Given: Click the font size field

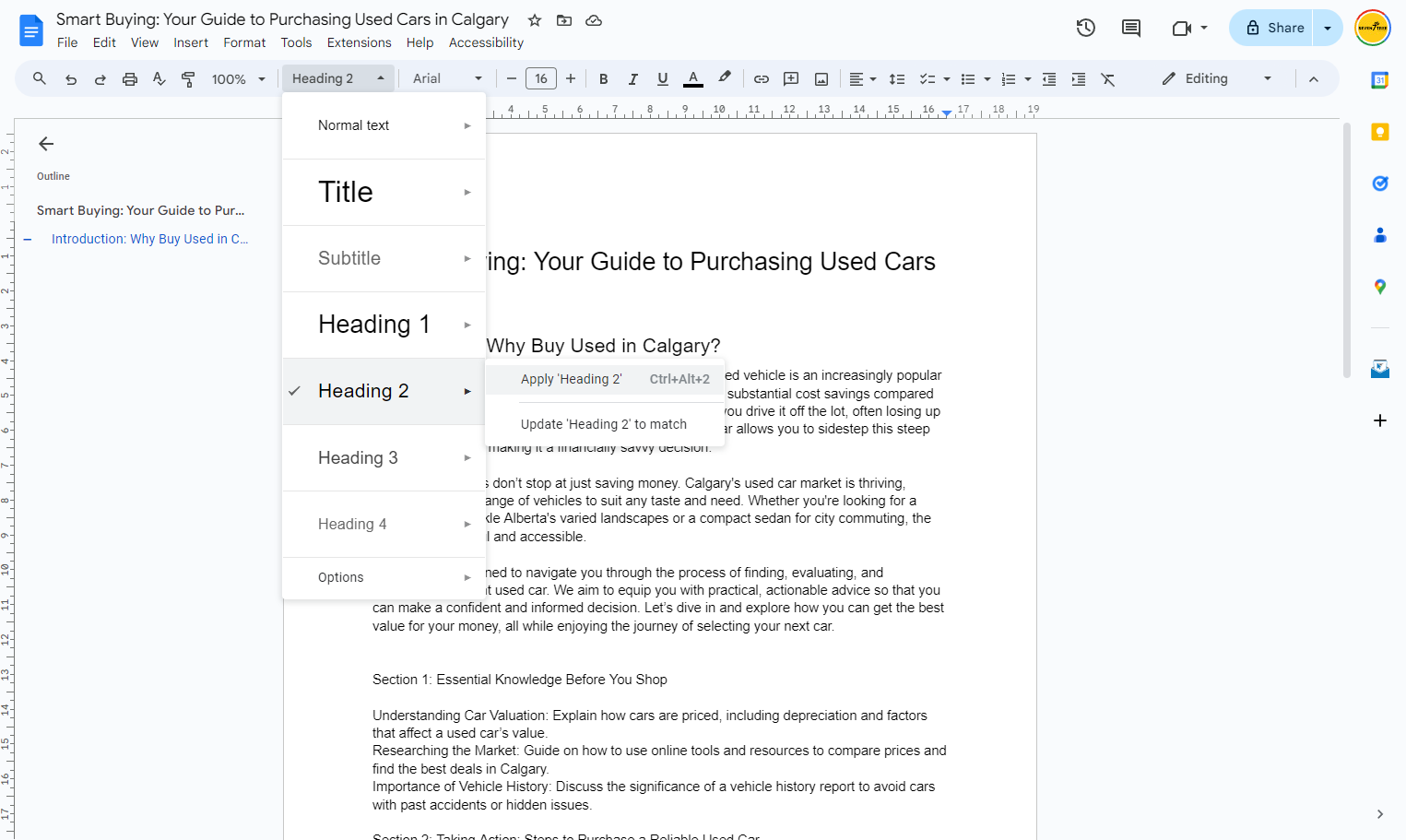Looking at the screenshot, I should [x=541, y=79].
